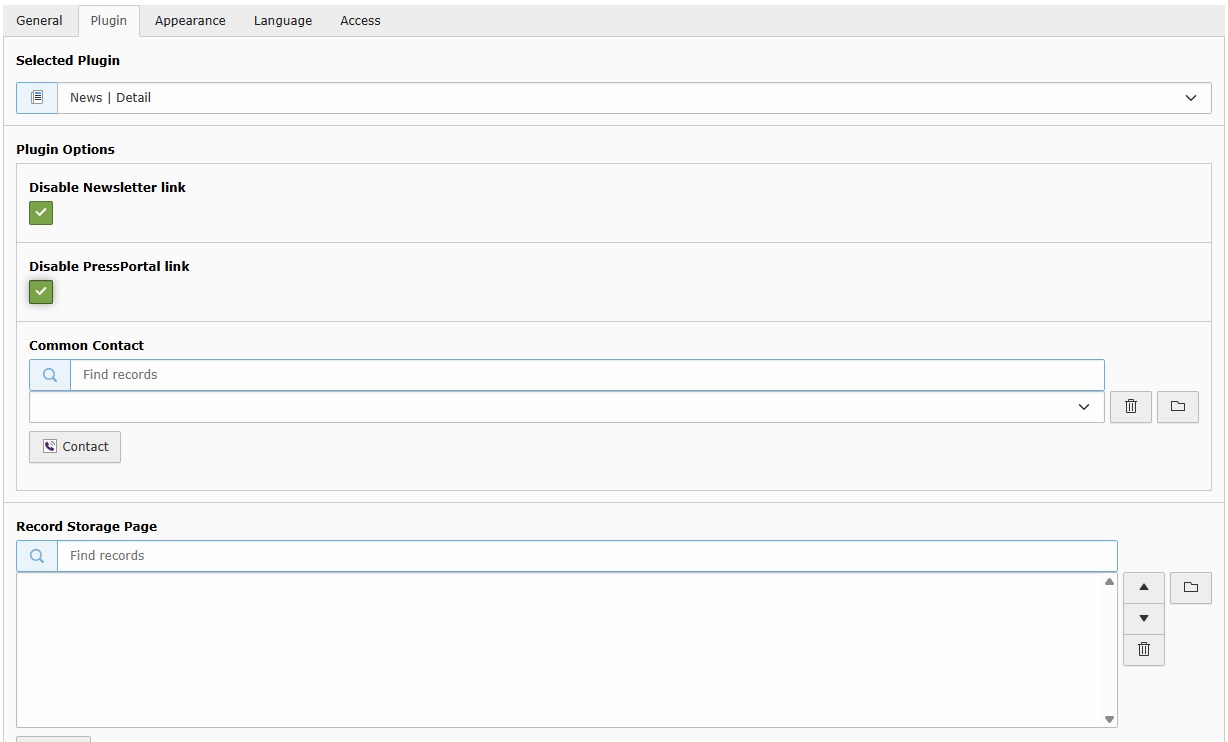Click the Record Storage Page list box
The width and height of the screenshot is (1228, 742).
(560, 649)
